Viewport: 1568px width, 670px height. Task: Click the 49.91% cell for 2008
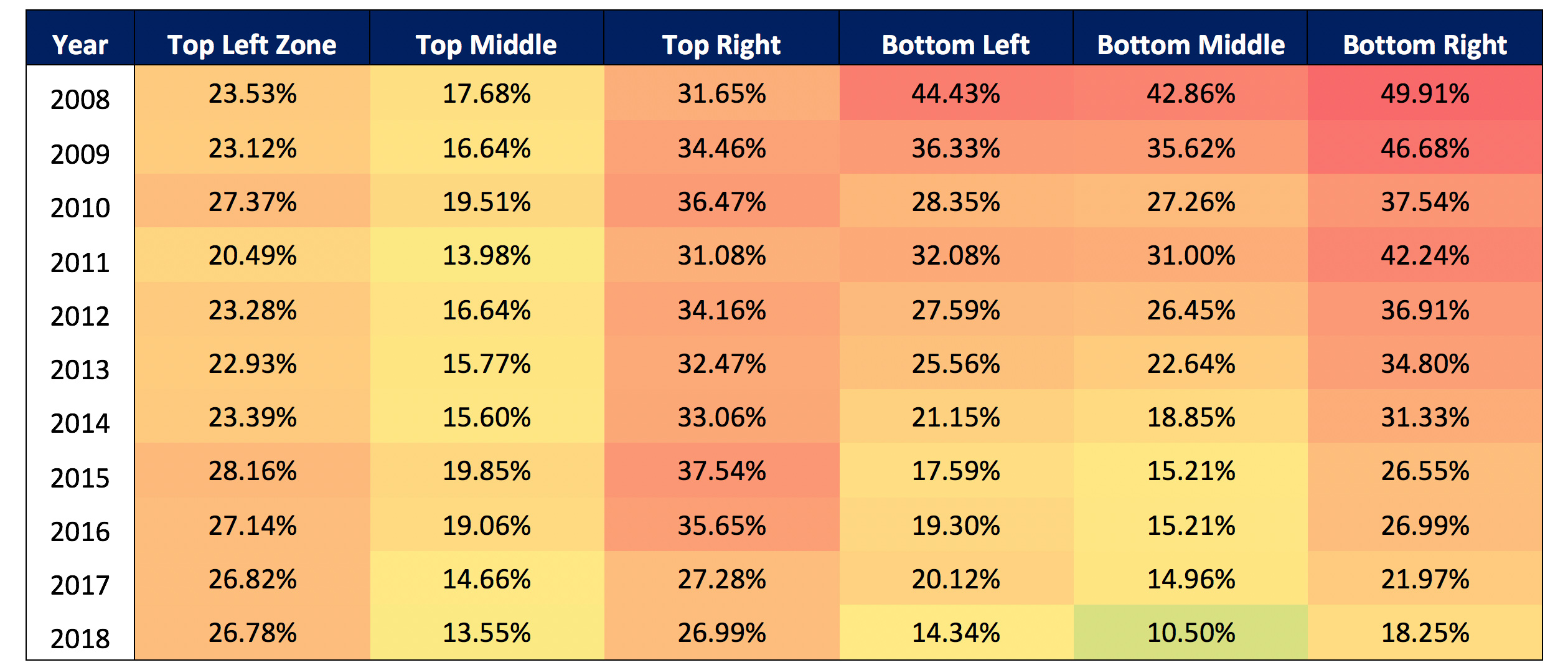click(x=1424, y=93)
